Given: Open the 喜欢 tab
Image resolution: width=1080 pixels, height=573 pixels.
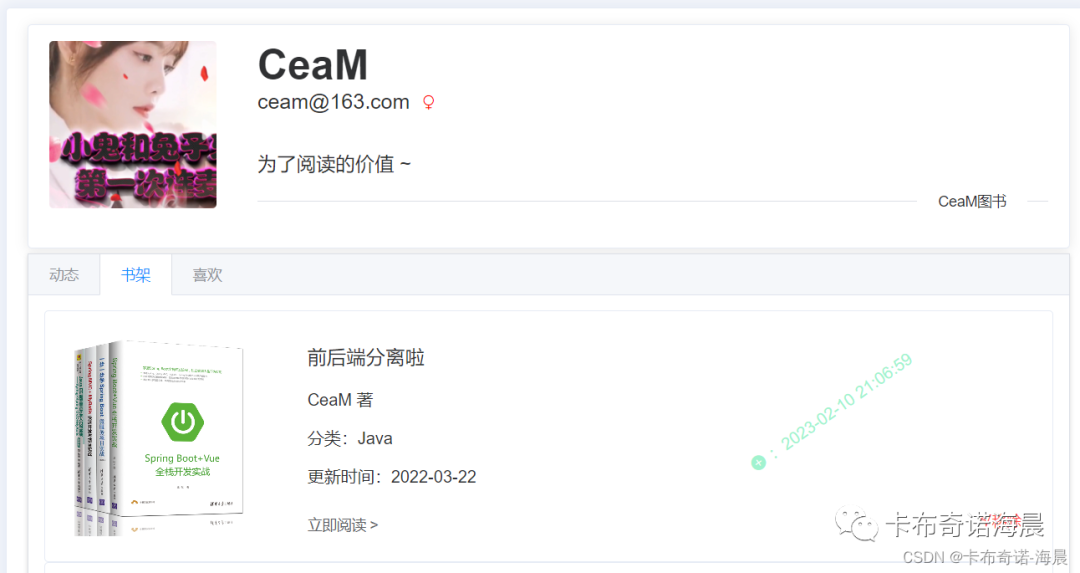Looking at the screenshot, I should coord(207,275).
